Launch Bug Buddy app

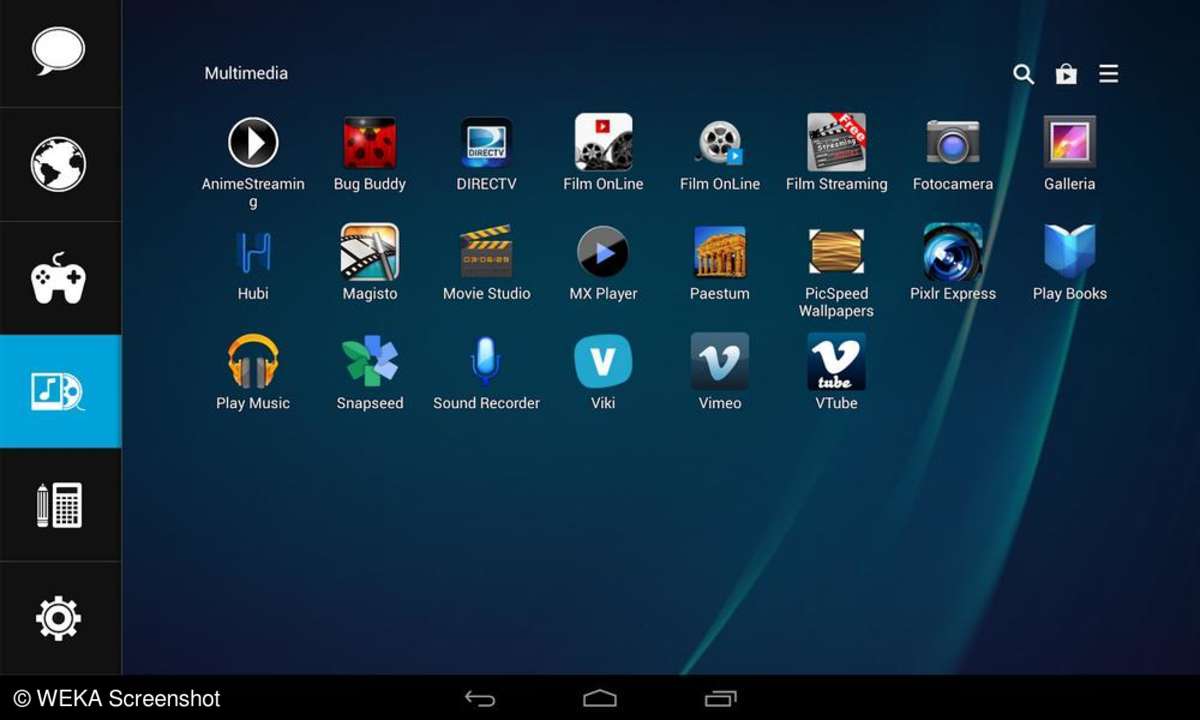pyautogui.click(x=370, y=142)
